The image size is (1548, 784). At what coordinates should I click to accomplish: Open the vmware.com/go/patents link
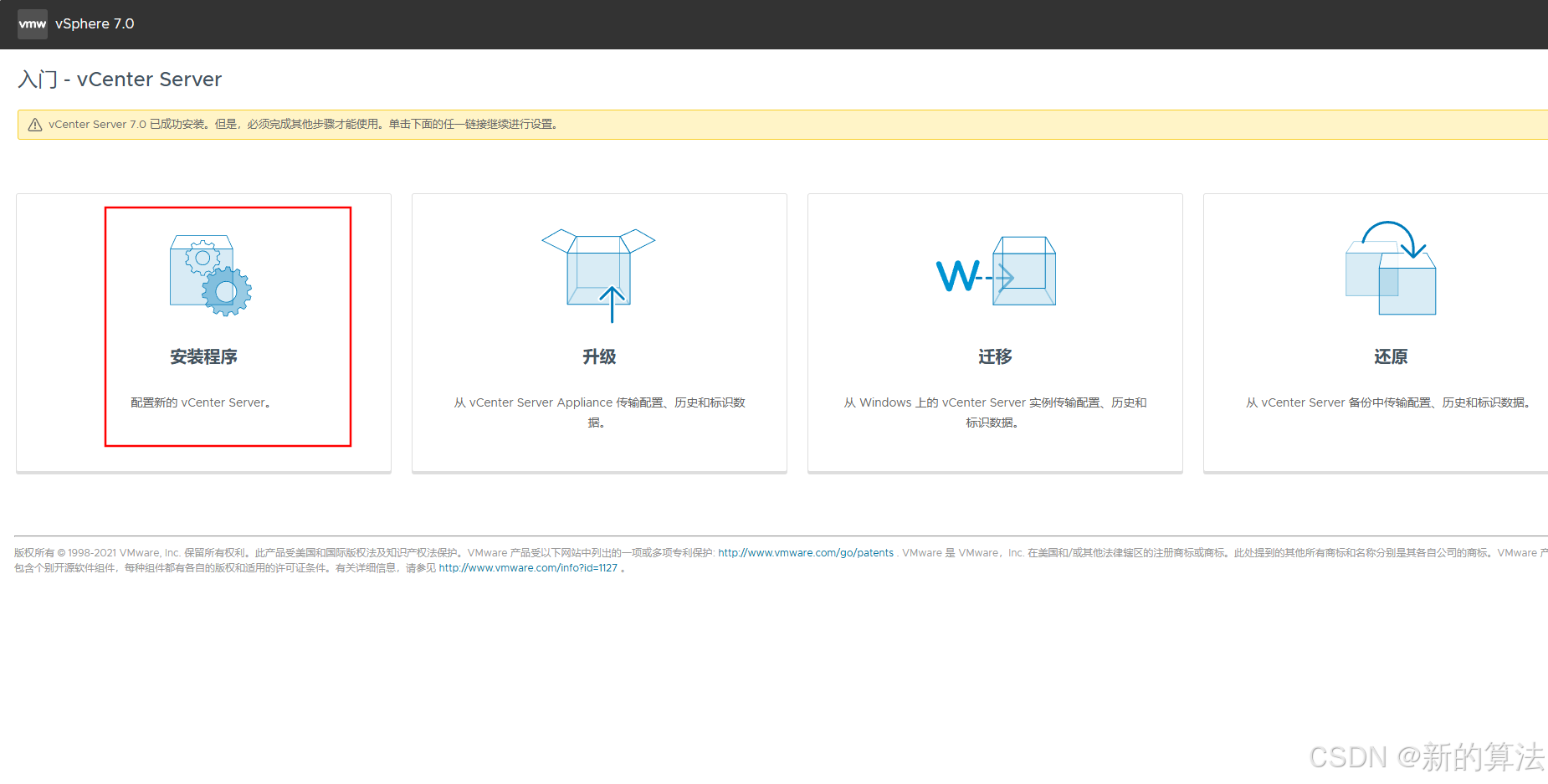click(x=806, y=553)
